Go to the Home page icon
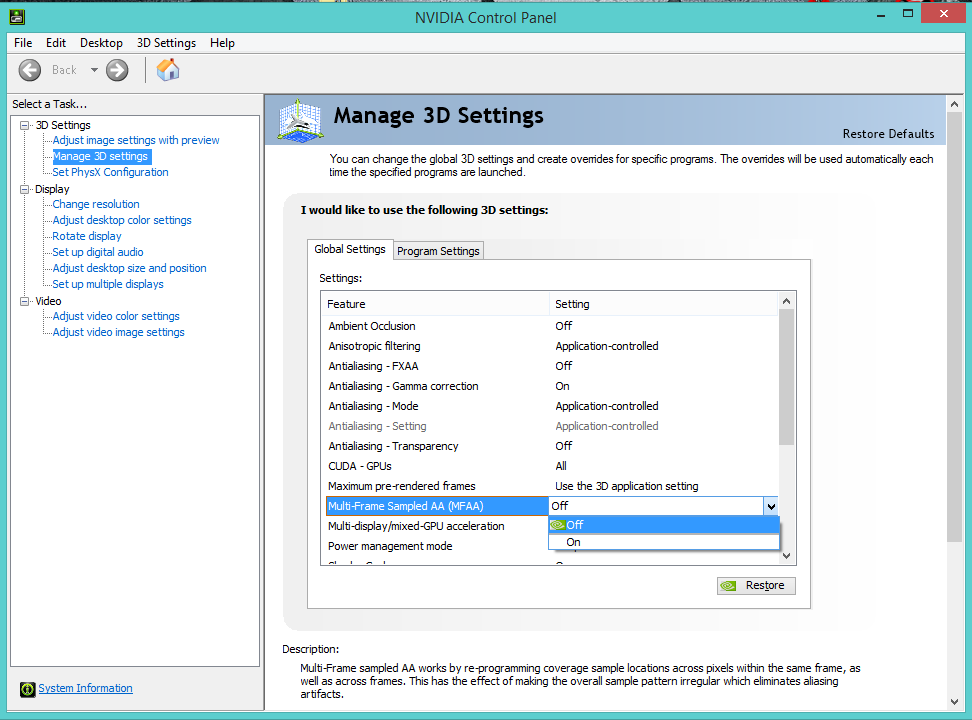 (168, 70)
